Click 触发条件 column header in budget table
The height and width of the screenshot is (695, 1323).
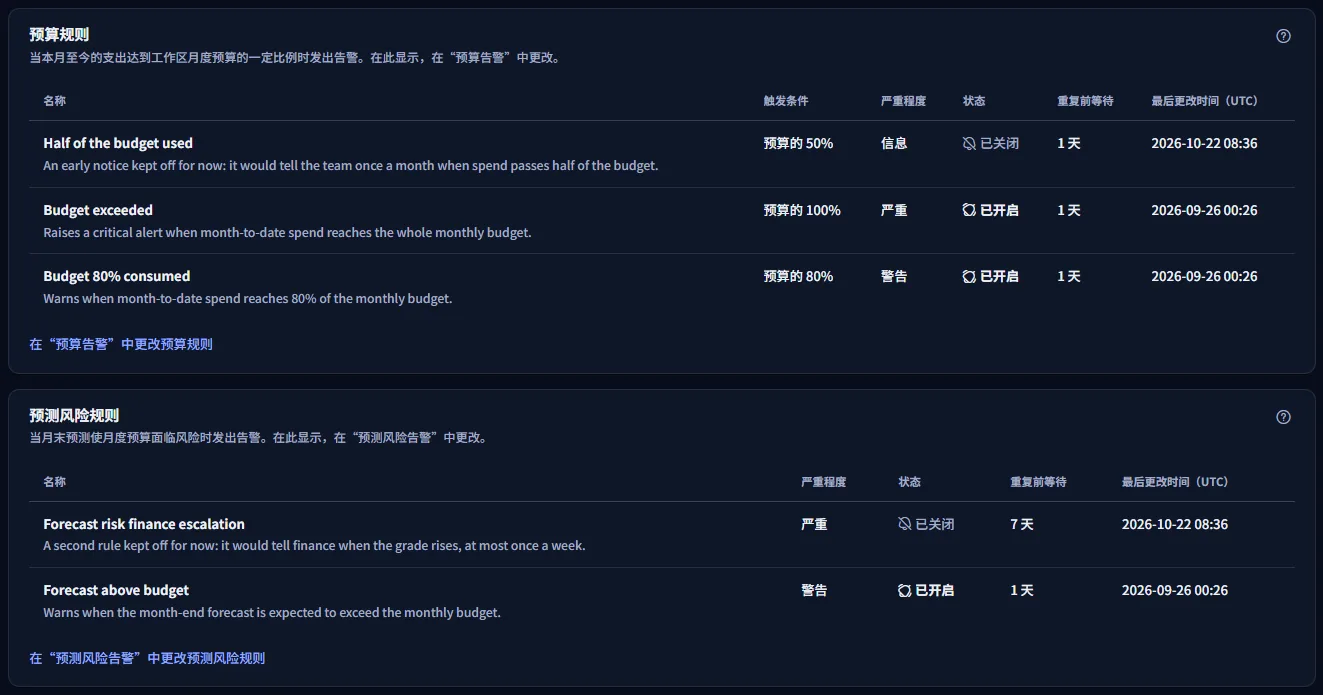pos(786,101)
